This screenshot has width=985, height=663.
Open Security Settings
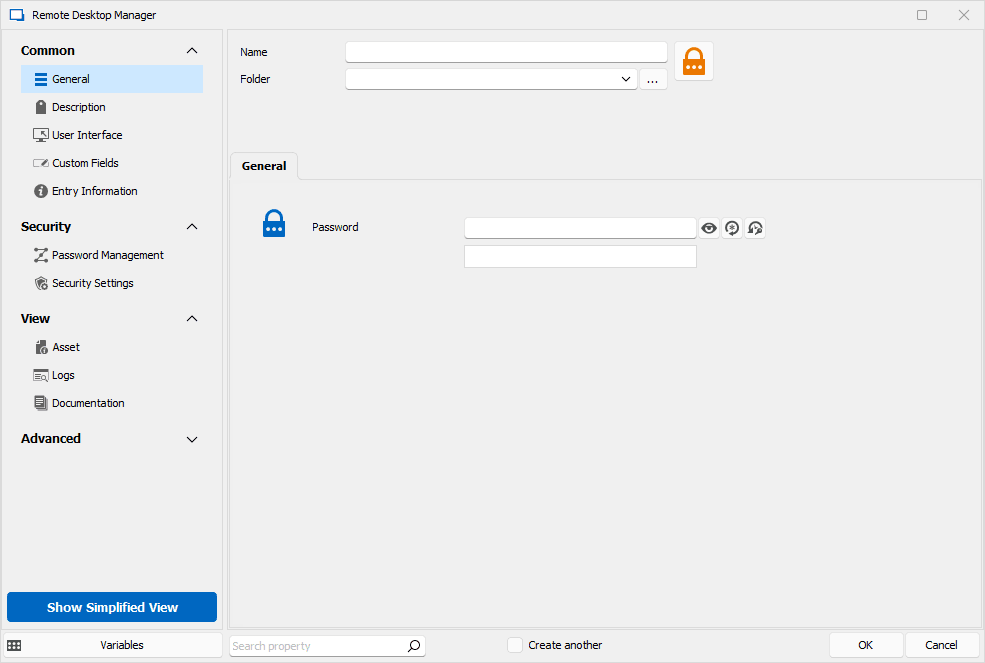click(x=112, y=283)
